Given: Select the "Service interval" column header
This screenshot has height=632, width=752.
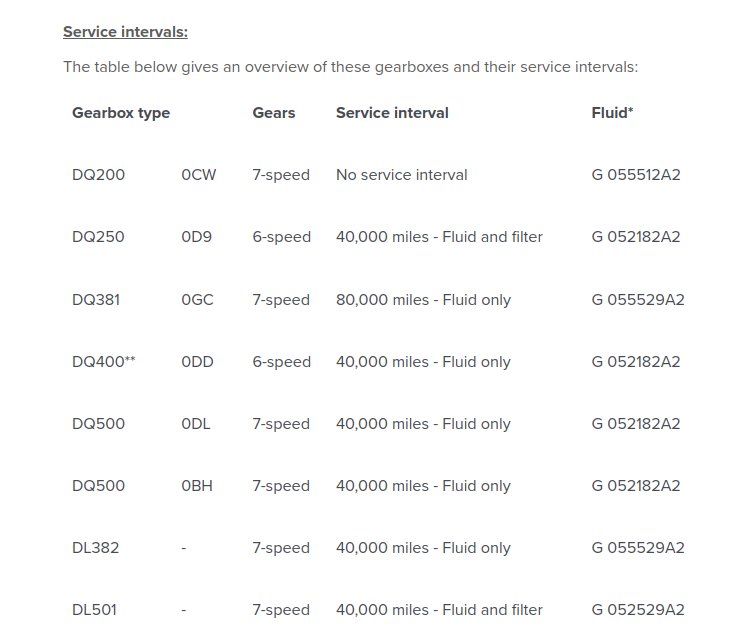Looking at the screenshot, I should 392,113.
